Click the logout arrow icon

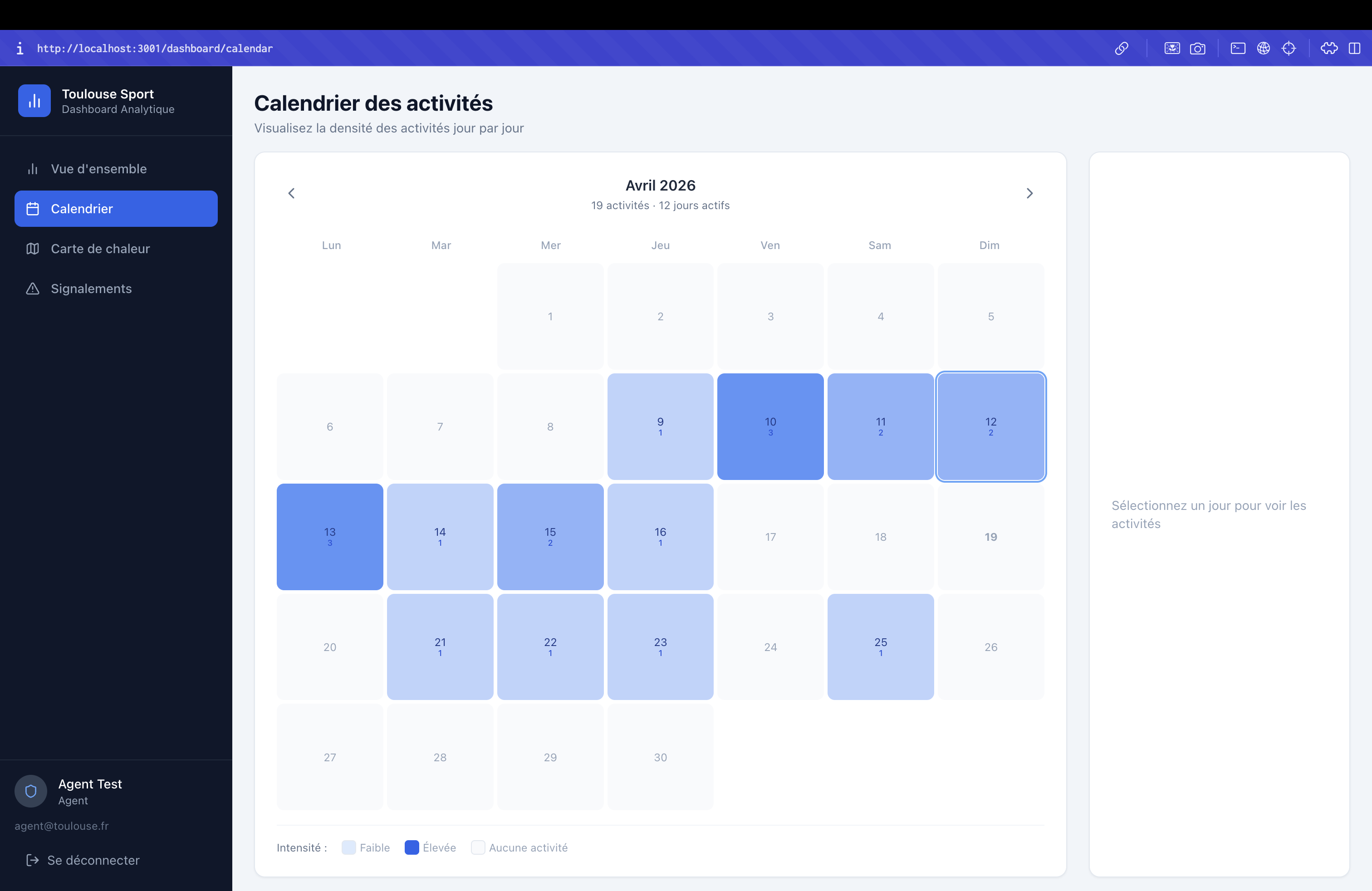[x=33, y=860]
